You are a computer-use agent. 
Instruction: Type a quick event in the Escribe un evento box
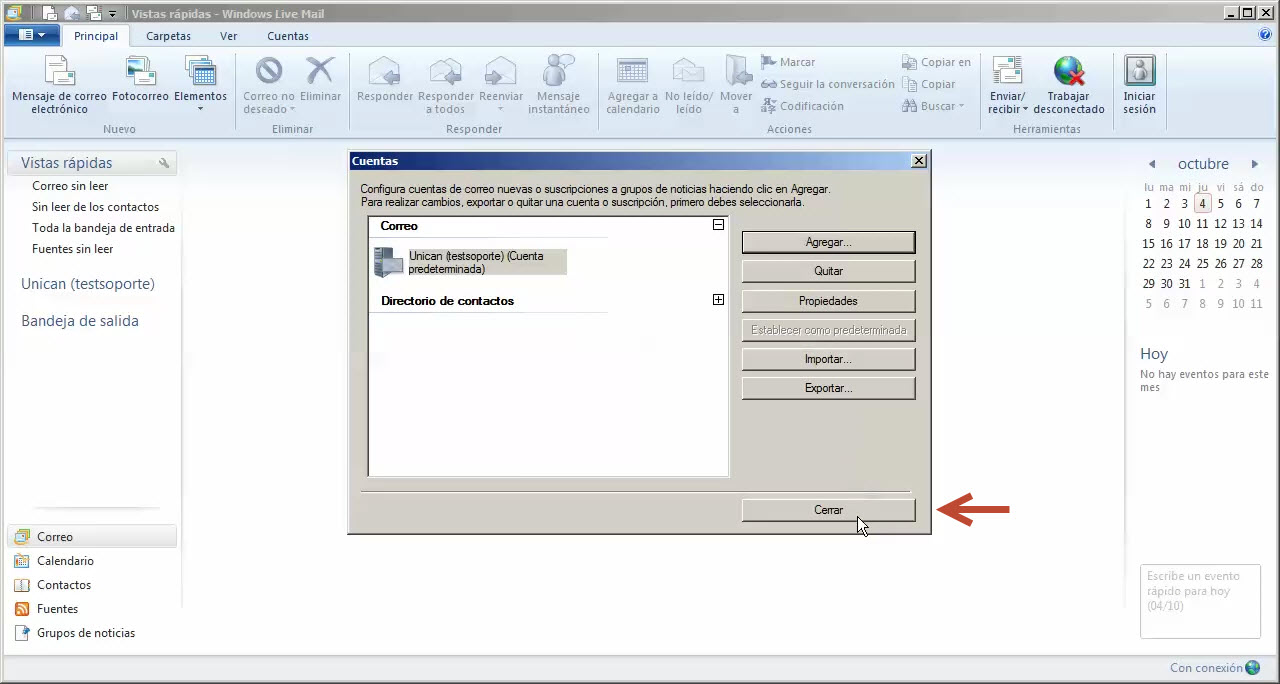click(1200, 601)
